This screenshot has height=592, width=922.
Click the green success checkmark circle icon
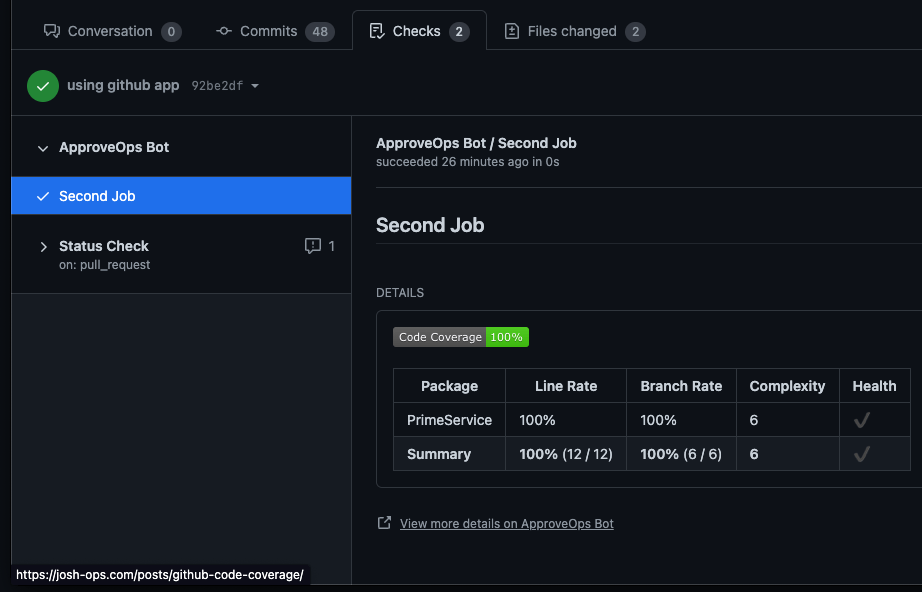point(42,85)
